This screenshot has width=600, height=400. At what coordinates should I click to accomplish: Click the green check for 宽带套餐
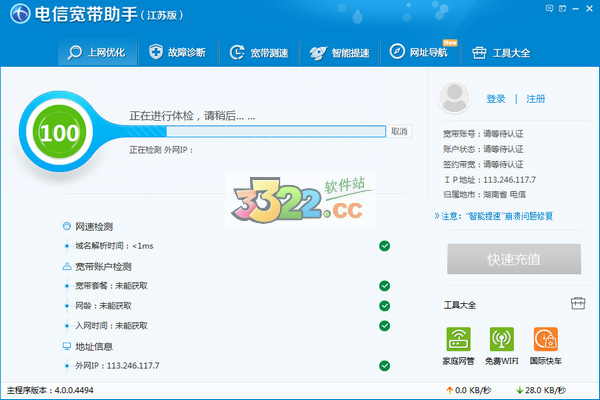coord(385,286)
